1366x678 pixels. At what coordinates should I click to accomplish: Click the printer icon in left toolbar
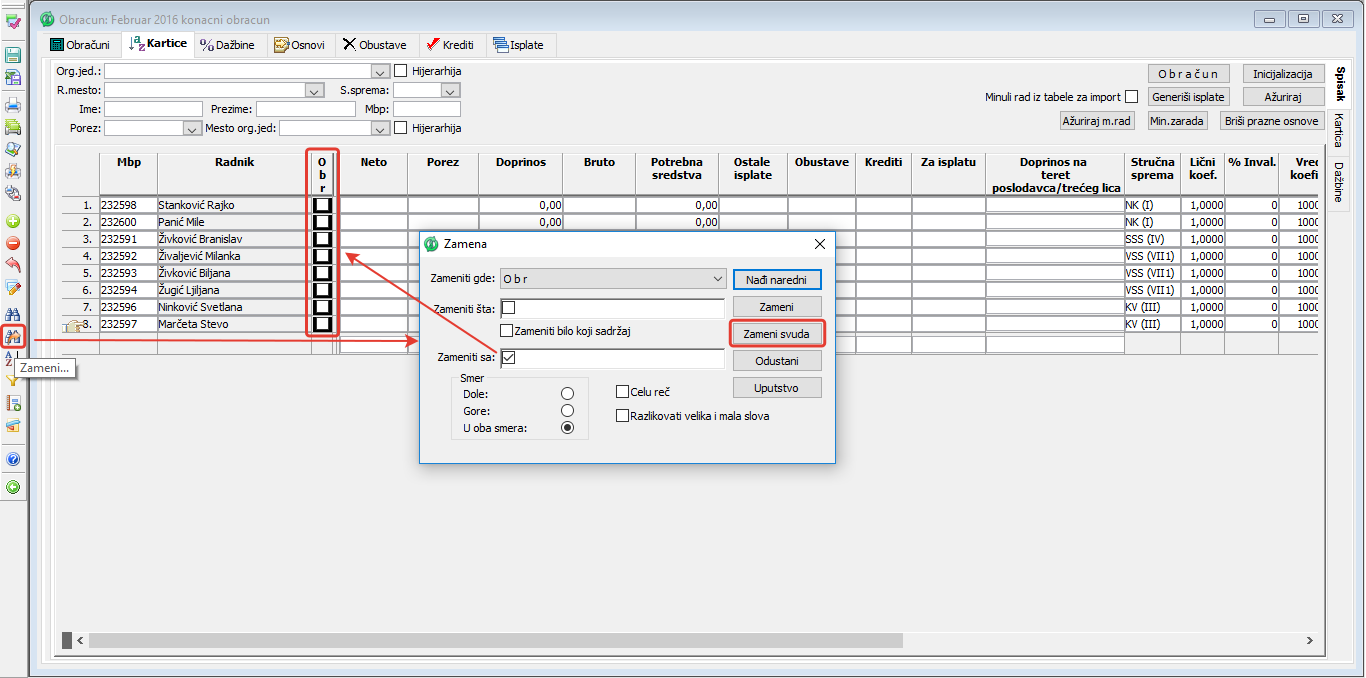click(x=13, y=105)
